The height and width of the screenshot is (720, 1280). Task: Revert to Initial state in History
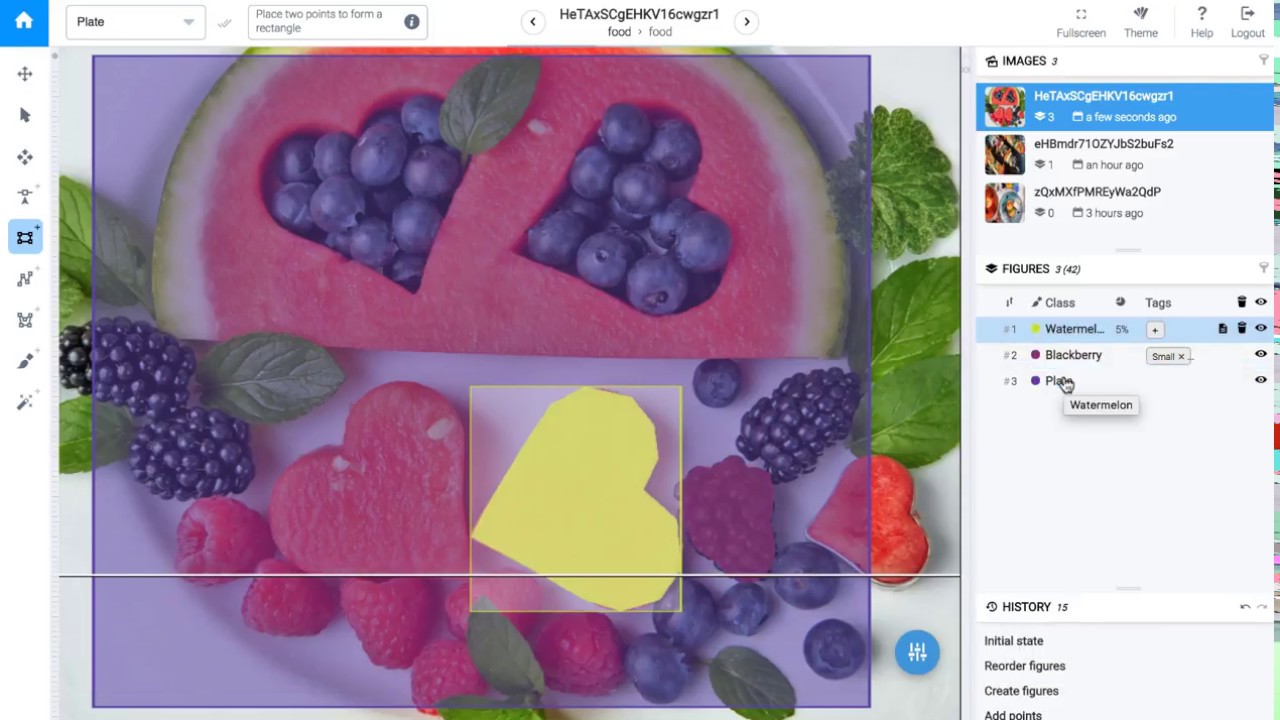(x=1013, y=641)
